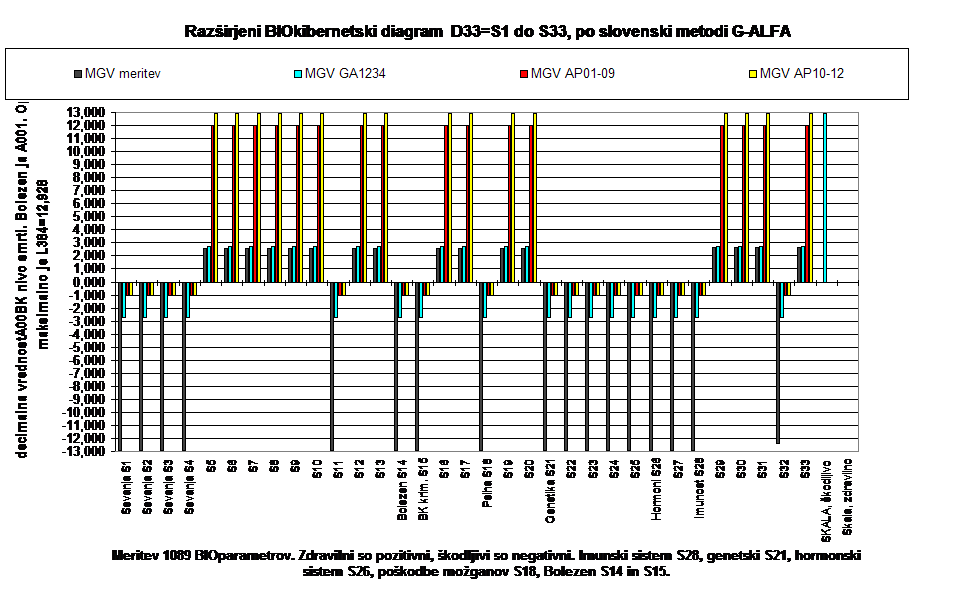Click the x-axis label 'BK krim. S15'

(422, 491)
